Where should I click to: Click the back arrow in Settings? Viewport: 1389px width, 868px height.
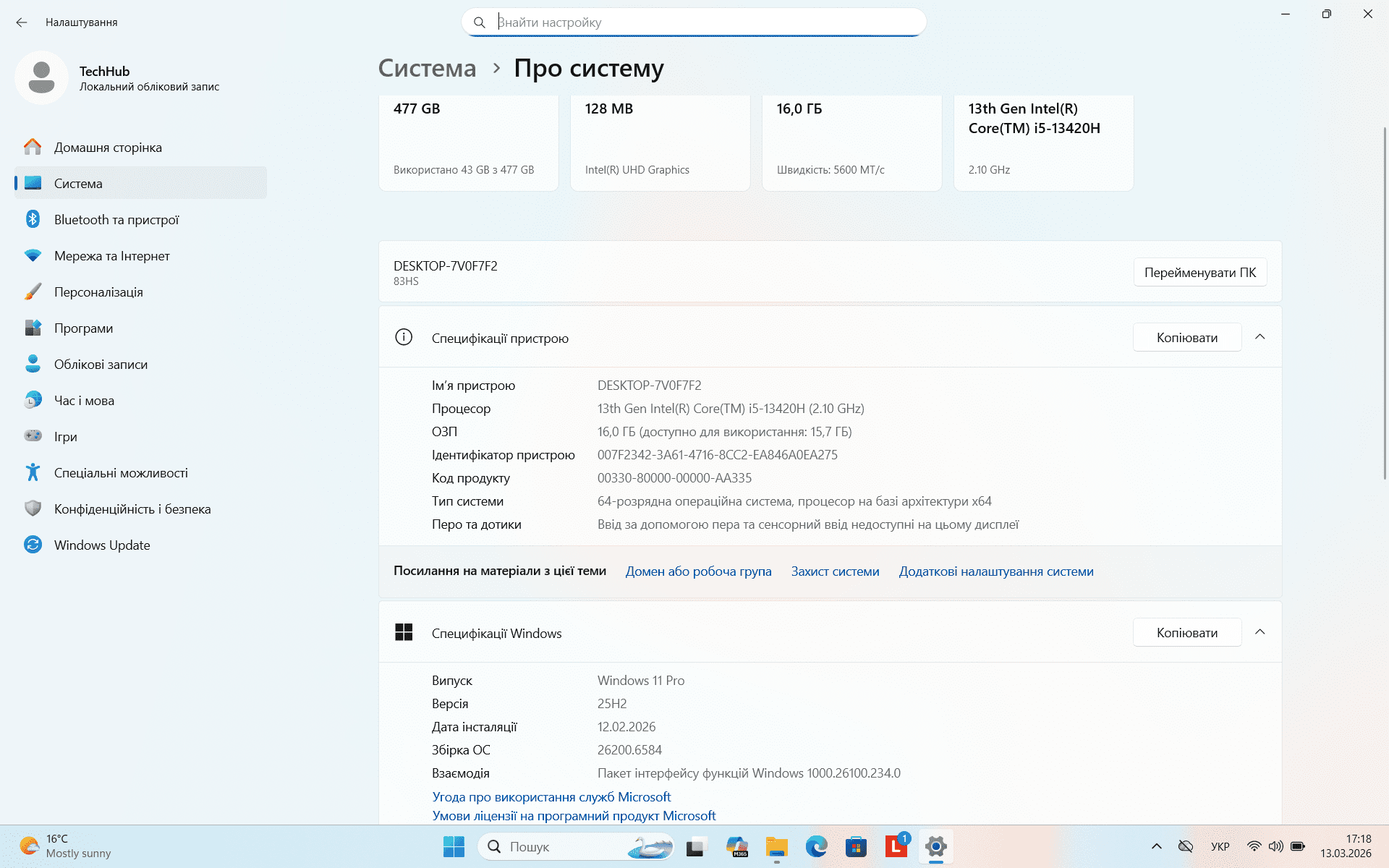22,22
